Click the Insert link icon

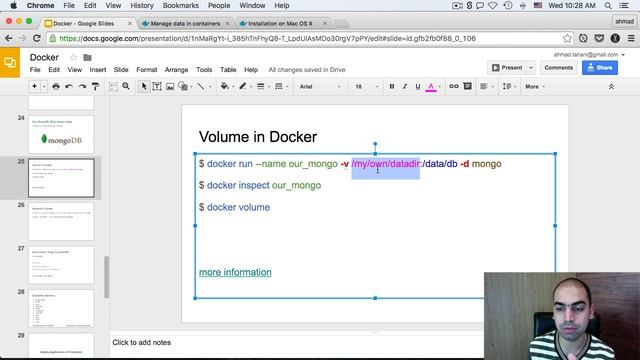(454, 87)
